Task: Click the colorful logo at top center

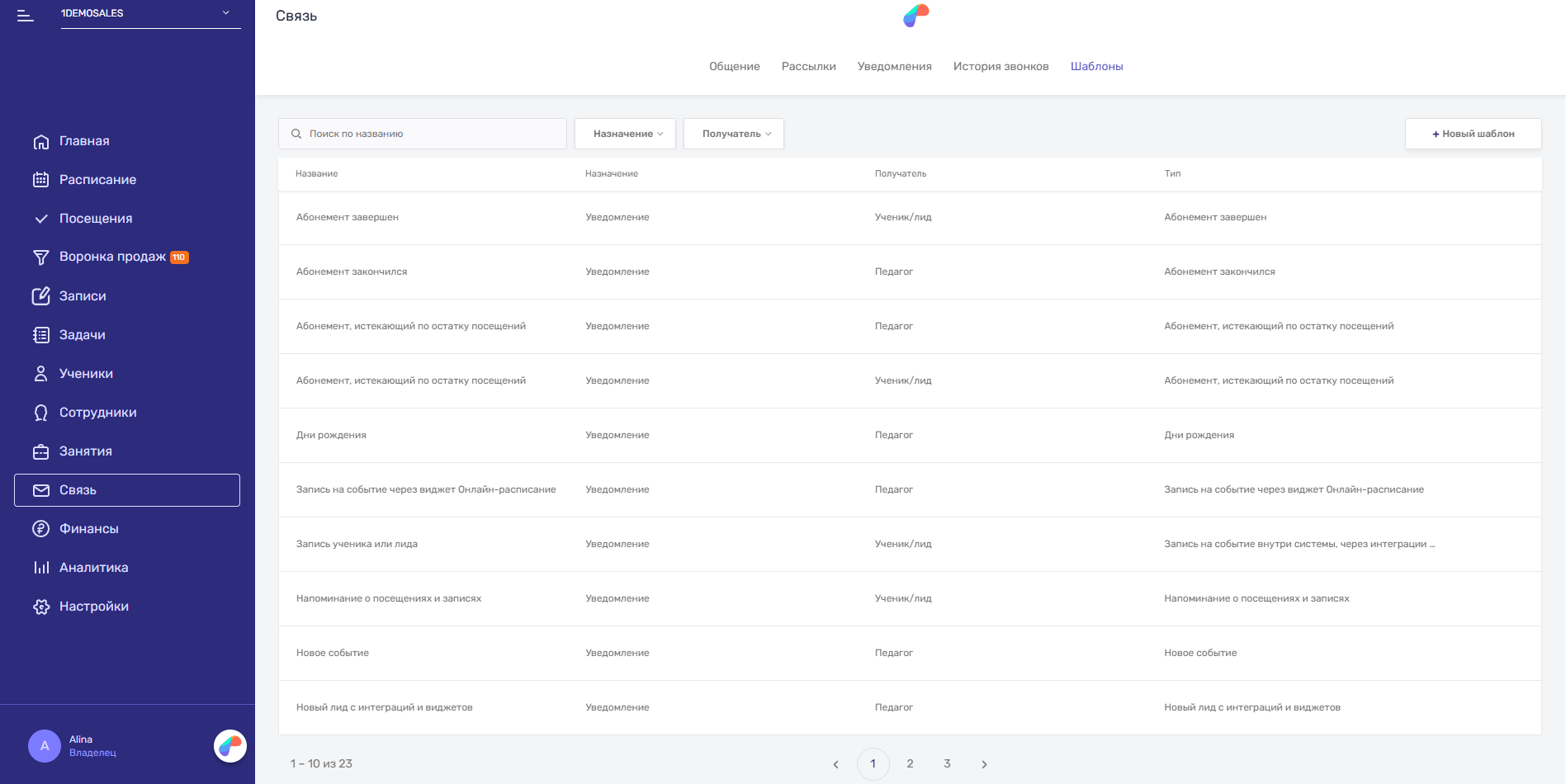Action: click(x=916, y=15)
